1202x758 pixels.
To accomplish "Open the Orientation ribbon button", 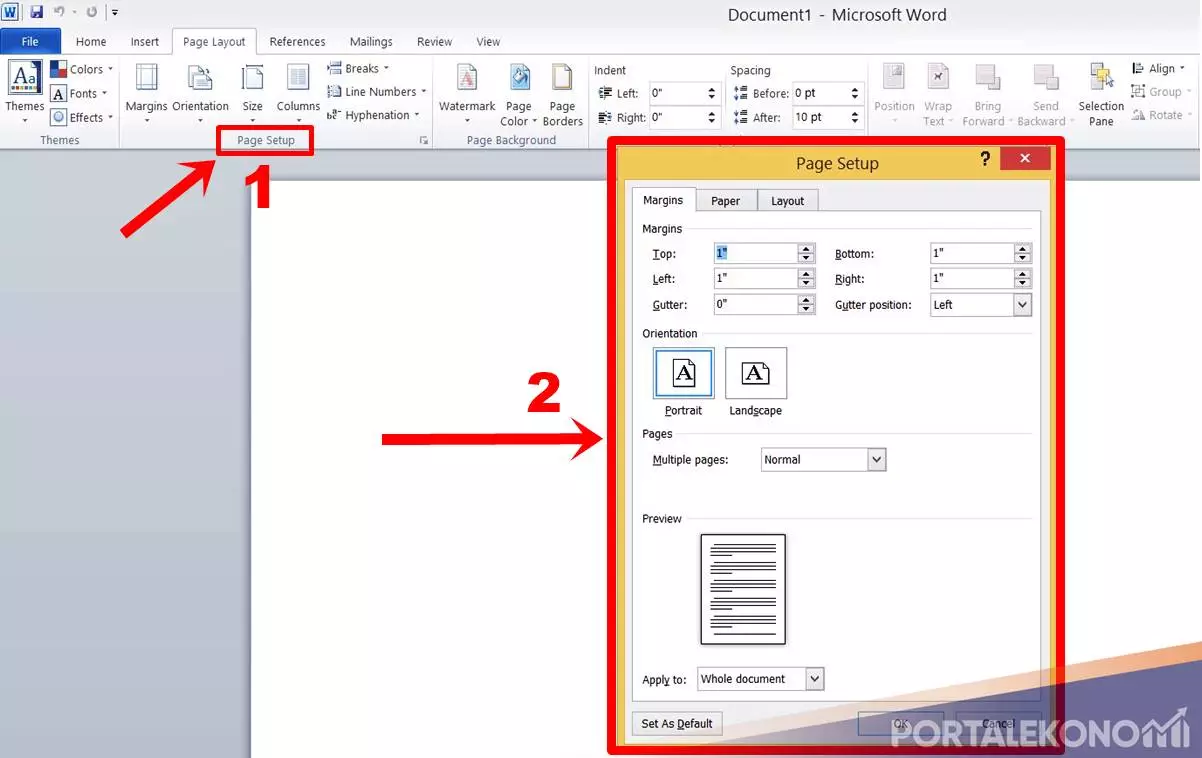I will click(x=200, y=93).
